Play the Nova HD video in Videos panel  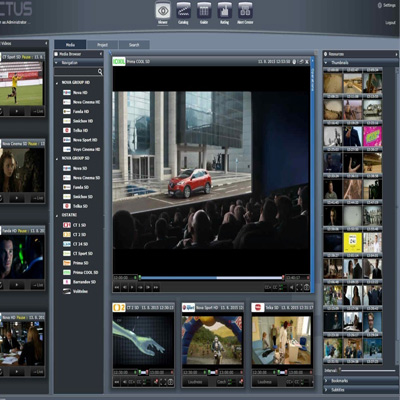point(17,372)
